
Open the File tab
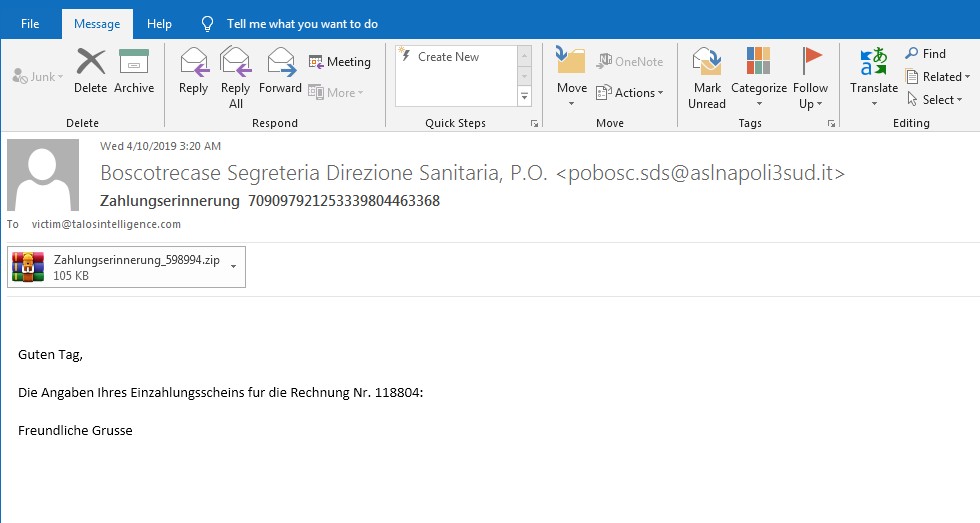[30, 24]
